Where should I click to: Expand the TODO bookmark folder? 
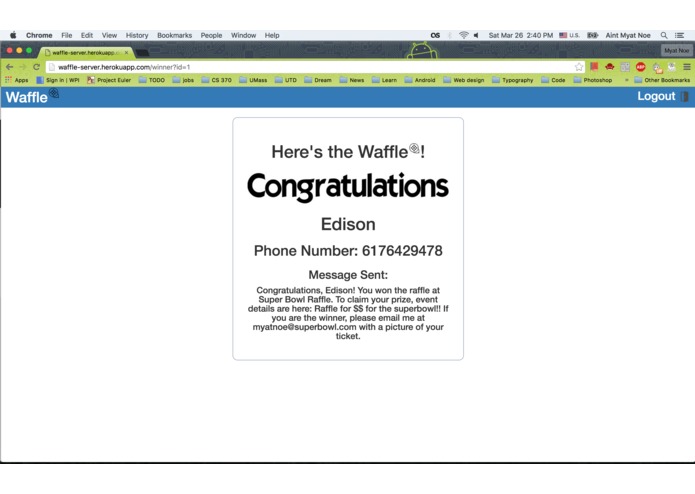tap(152, 80)
